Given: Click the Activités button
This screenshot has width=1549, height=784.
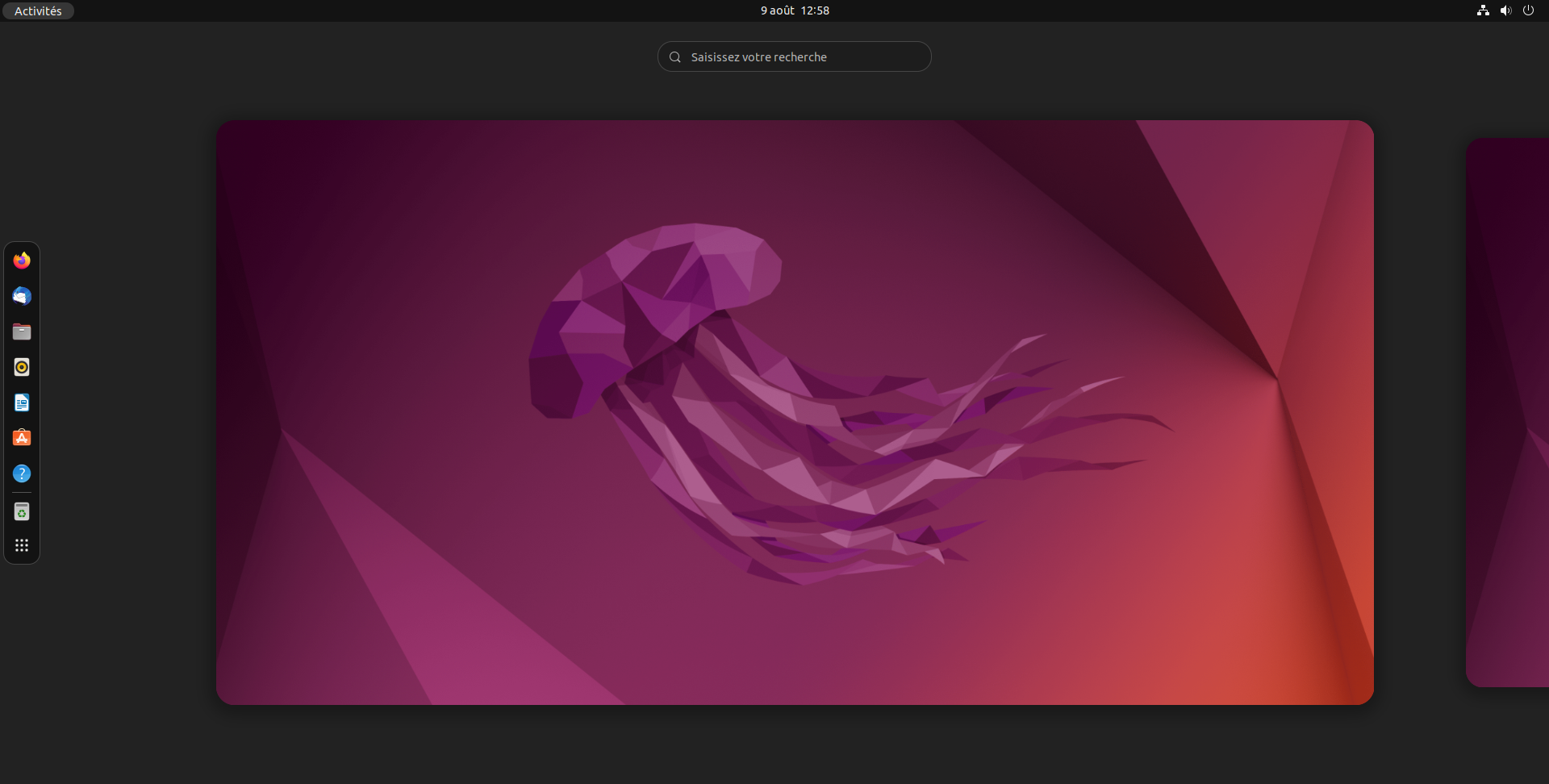Looking at the screenshot, I should [x=38, y=10].
